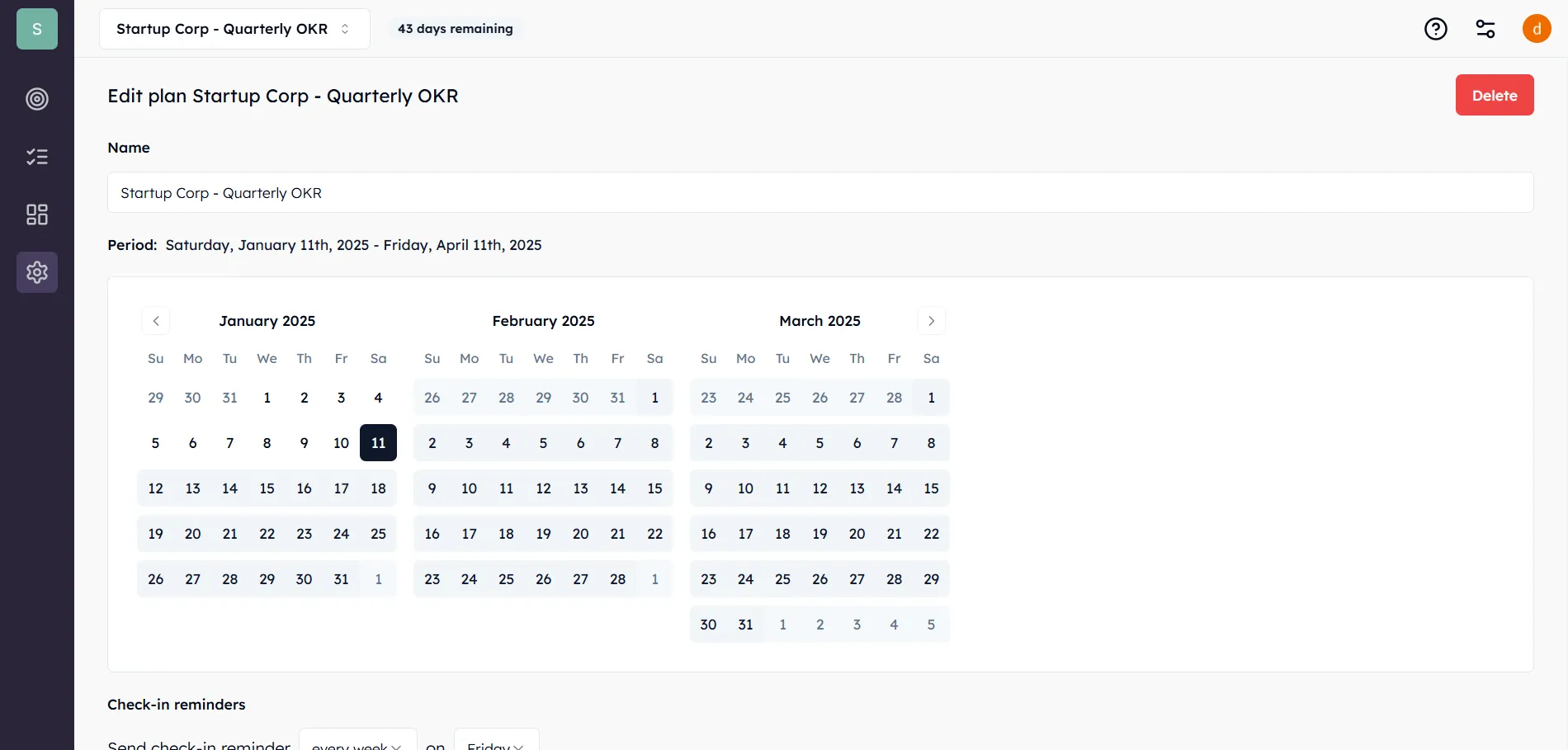Open the help question mark icon
This screenshot has width=1568, height=750.
point(1436,29)
